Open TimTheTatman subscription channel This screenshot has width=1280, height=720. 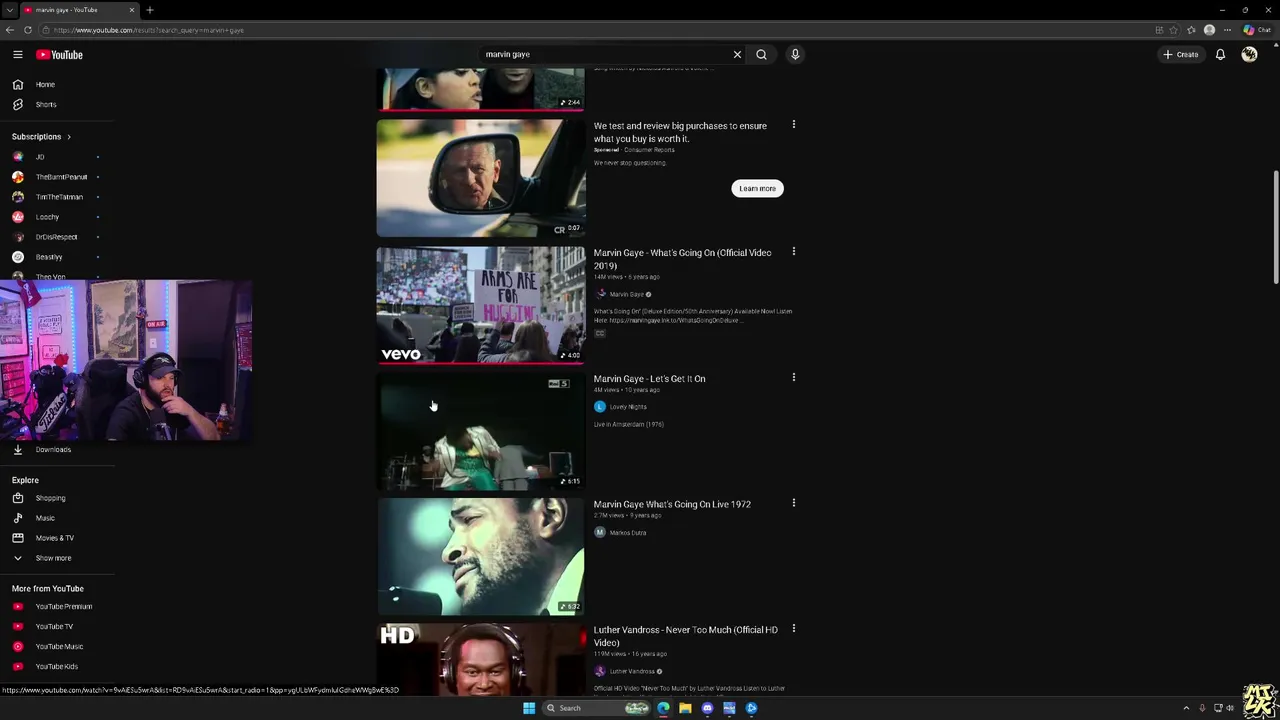[x=57, y=197]
